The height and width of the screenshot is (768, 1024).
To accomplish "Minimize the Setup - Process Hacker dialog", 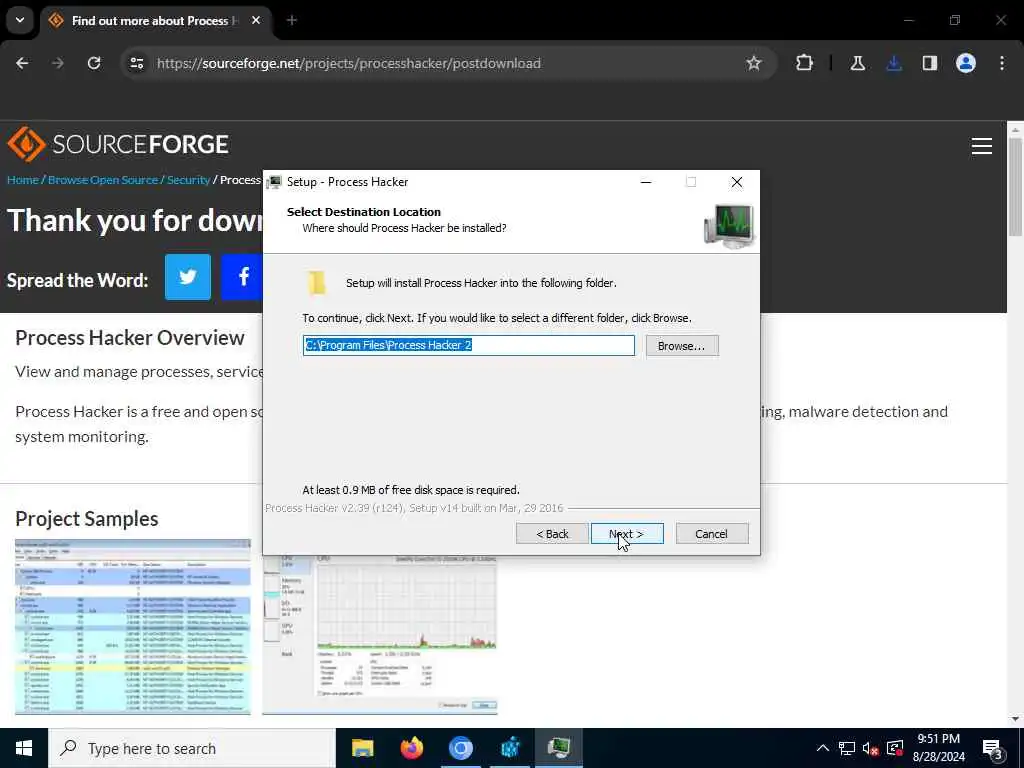I will (646, 182).
